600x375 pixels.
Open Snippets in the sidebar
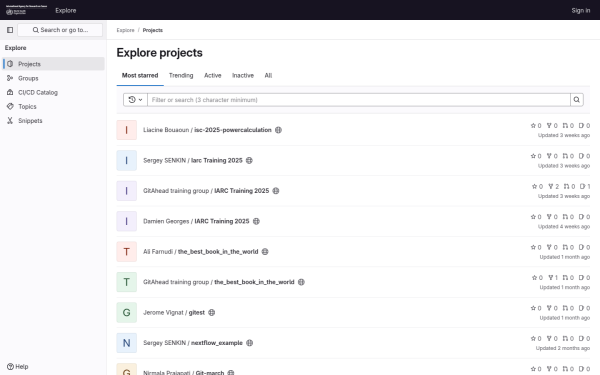[x=53, y=121]
